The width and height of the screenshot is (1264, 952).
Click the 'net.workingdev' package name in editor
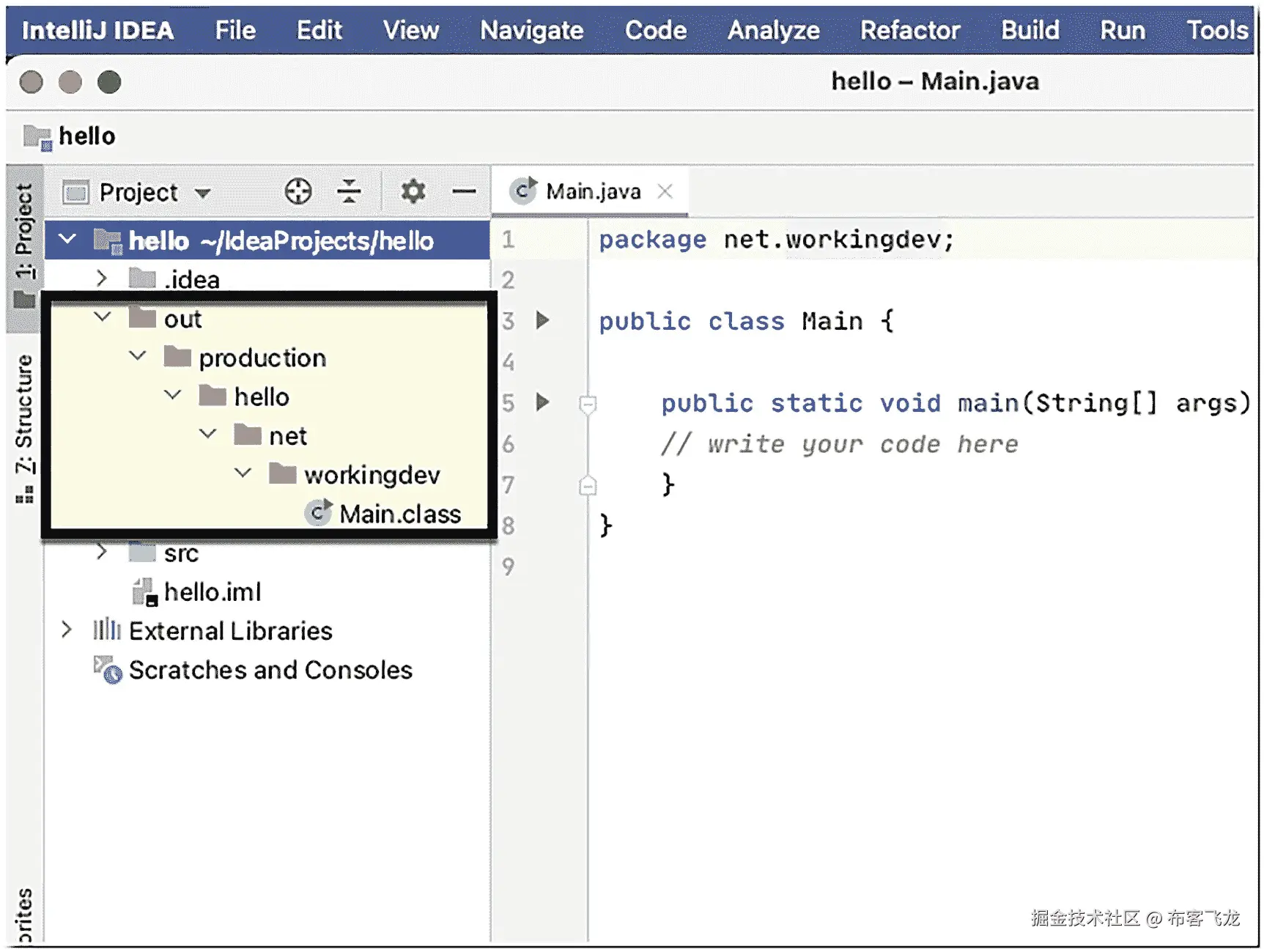(831, 240)
